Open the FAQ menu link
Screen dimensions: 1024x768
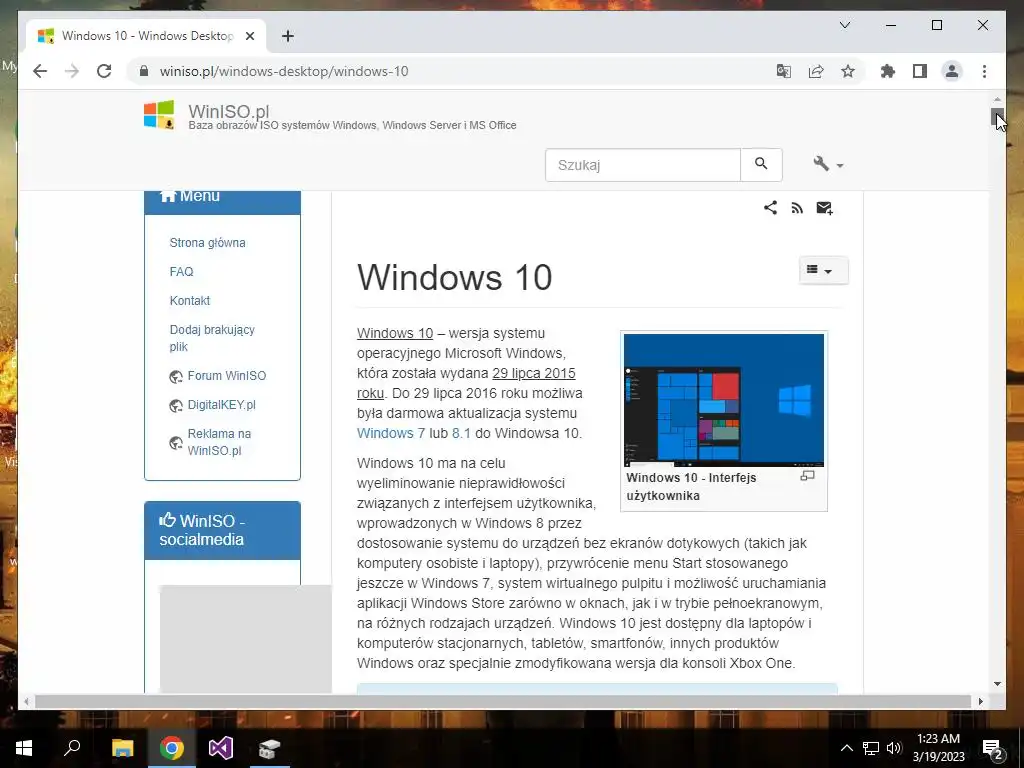182,272
